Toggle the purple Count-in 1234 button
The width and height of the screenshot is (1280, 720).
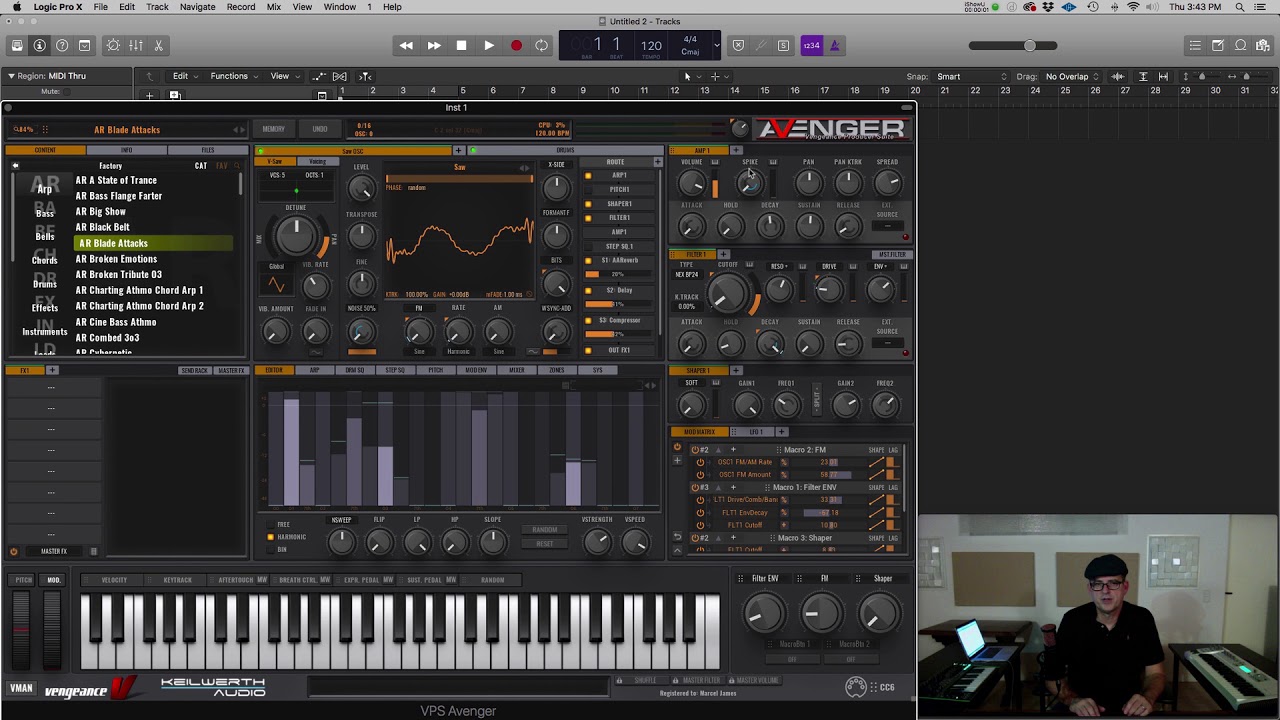(811, 45)
